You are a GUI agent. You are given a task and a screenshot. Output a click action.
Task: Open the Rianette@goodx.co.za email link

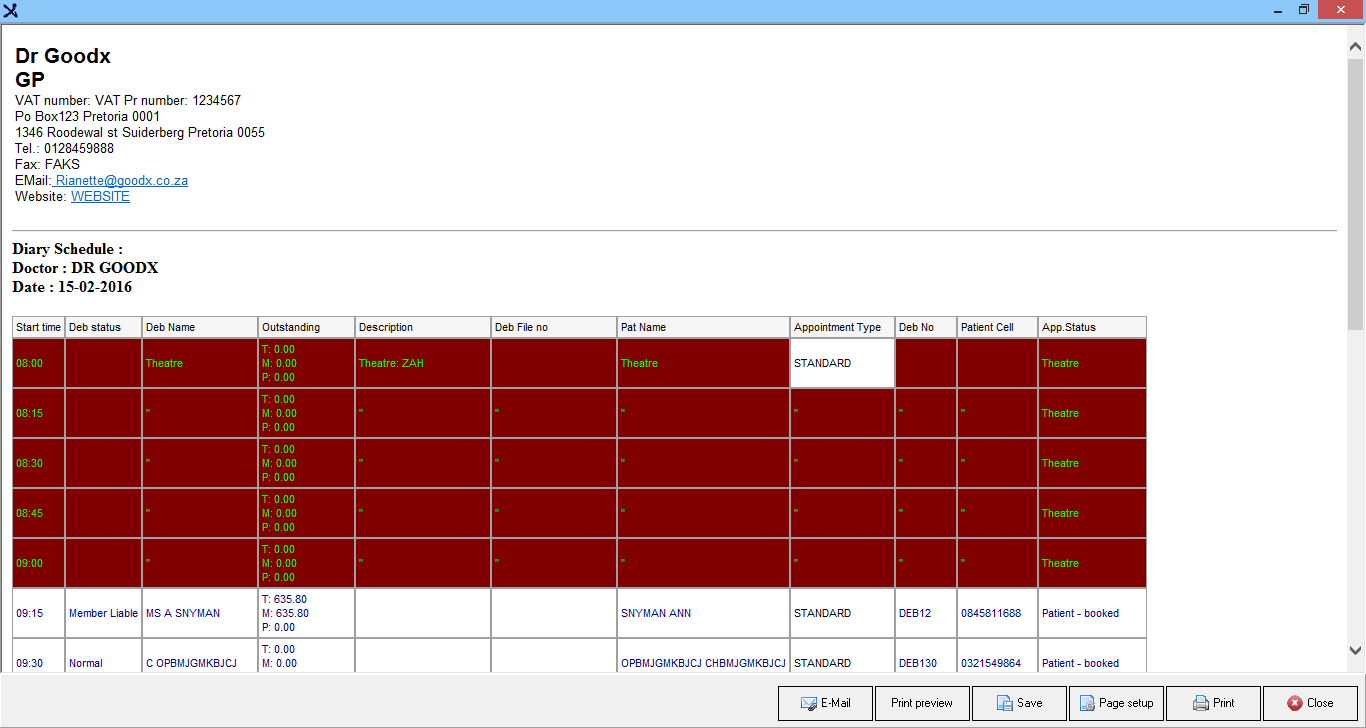121,181
